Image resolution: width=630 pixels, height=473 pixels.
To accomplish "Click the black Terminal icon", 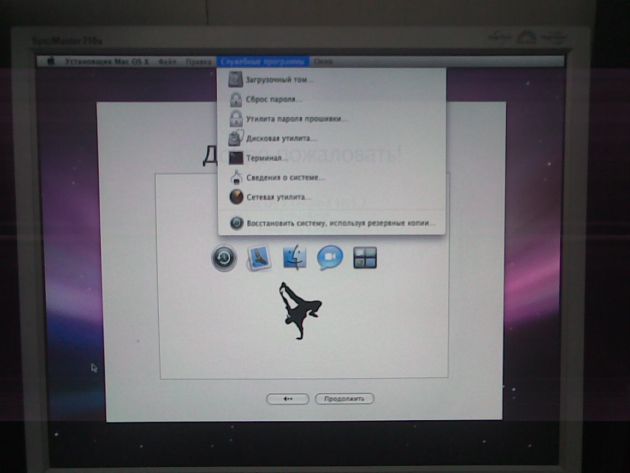I will (x=236, y=158).
